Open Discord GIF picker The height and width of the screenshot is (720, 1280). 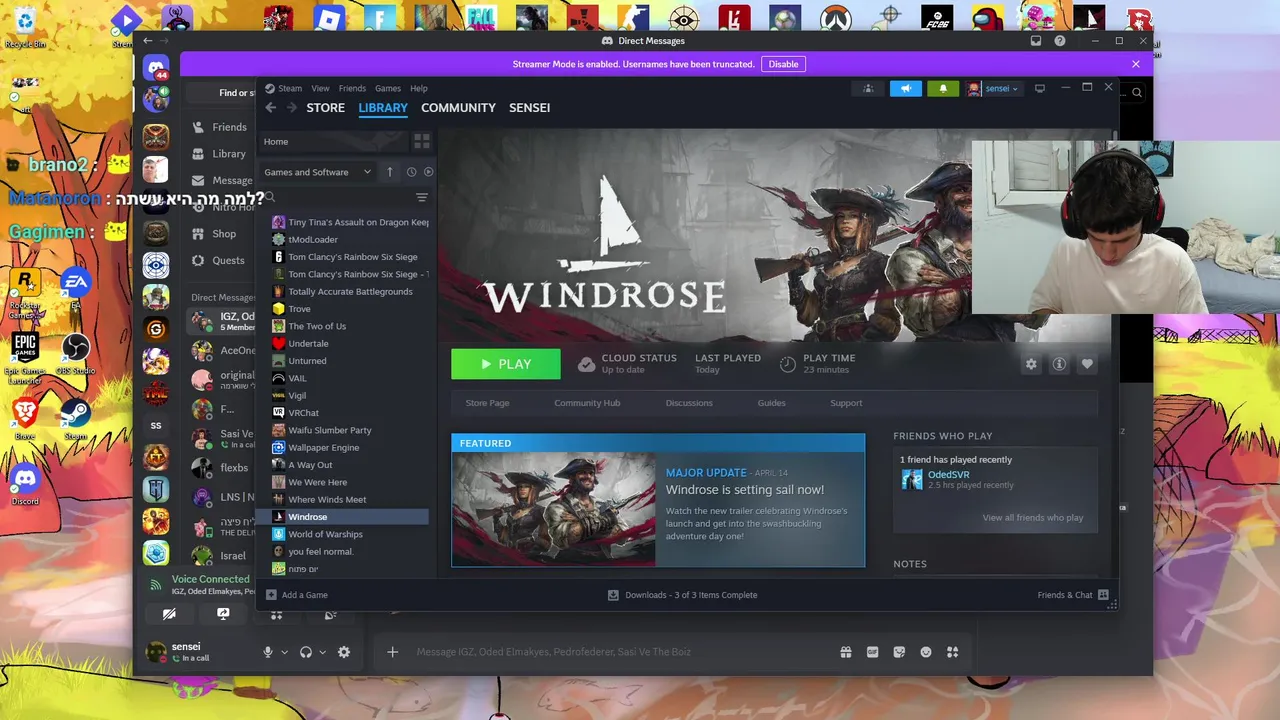(872, 652)
